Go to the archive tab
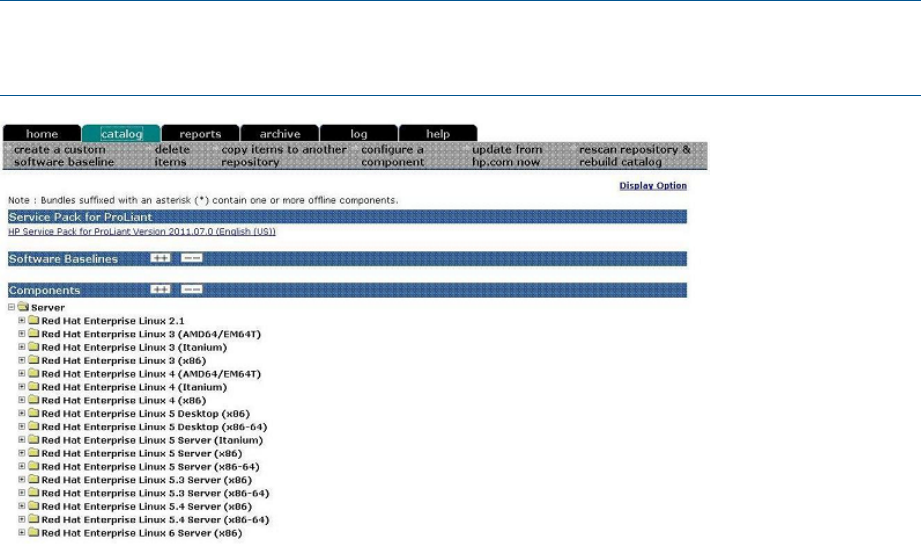921x553 pixels. coord(280,133)
